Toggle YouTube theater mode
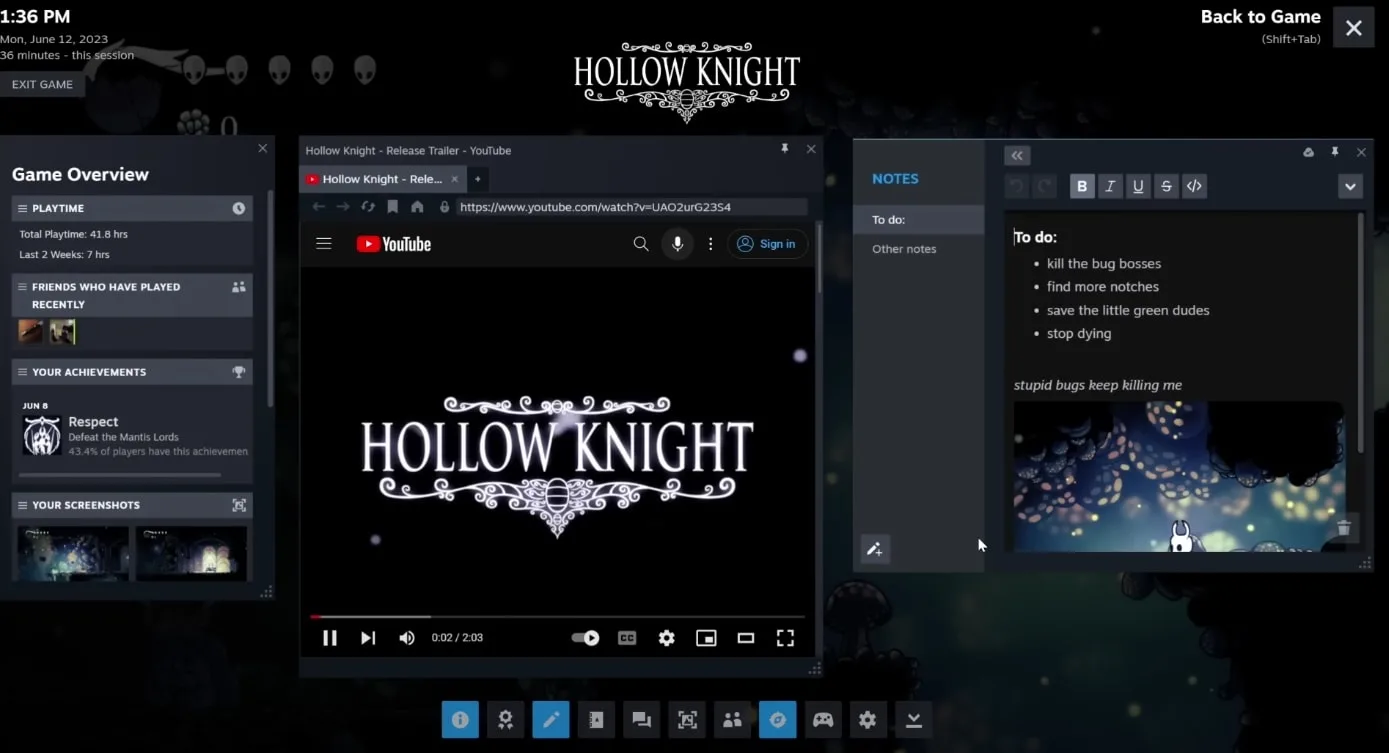Viewport: 1389px width, 753px height. click(746, 638)
